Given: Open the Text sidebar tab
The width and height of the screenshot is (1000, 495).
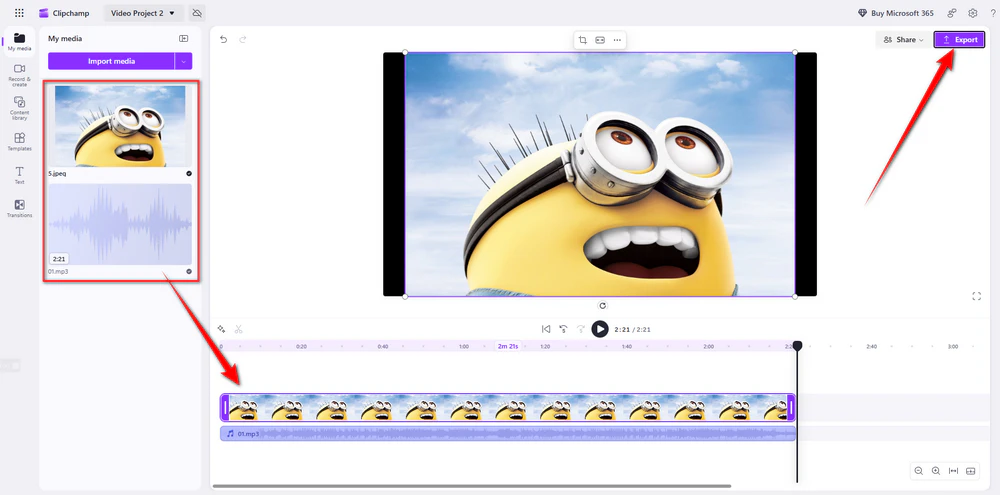Looking at the screenshot, I should [20, 175].
